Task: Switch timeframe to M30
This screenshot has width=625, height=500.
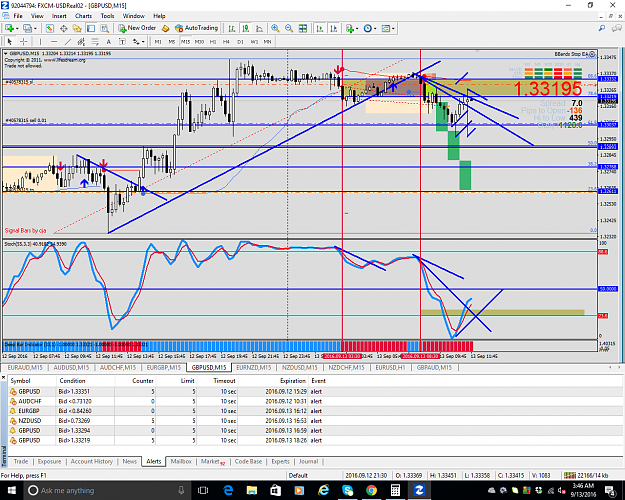Action: pos(199,42)
